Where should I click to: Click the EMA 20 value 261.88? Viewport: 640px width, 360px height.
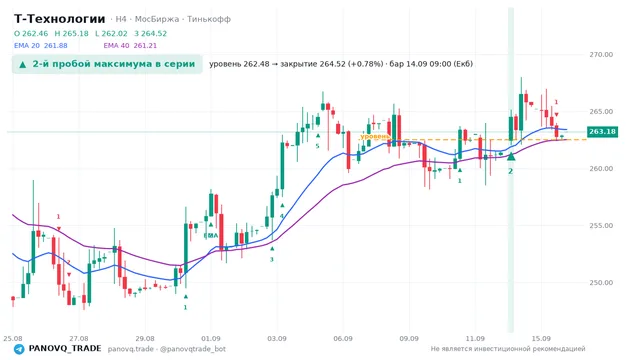pos(56,46)
